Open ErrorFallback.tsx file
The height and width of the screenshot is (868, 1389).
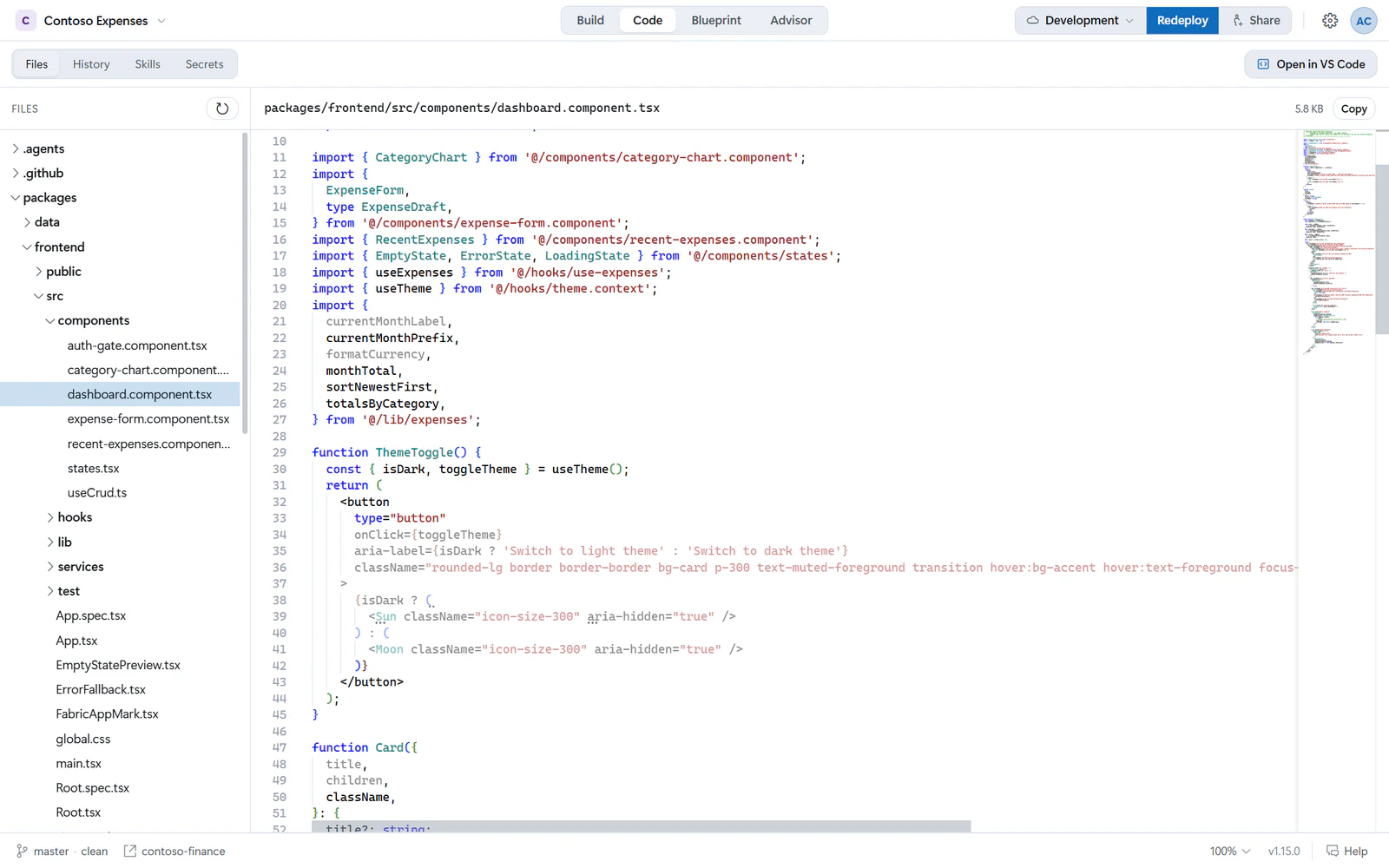tap(101, 690)
